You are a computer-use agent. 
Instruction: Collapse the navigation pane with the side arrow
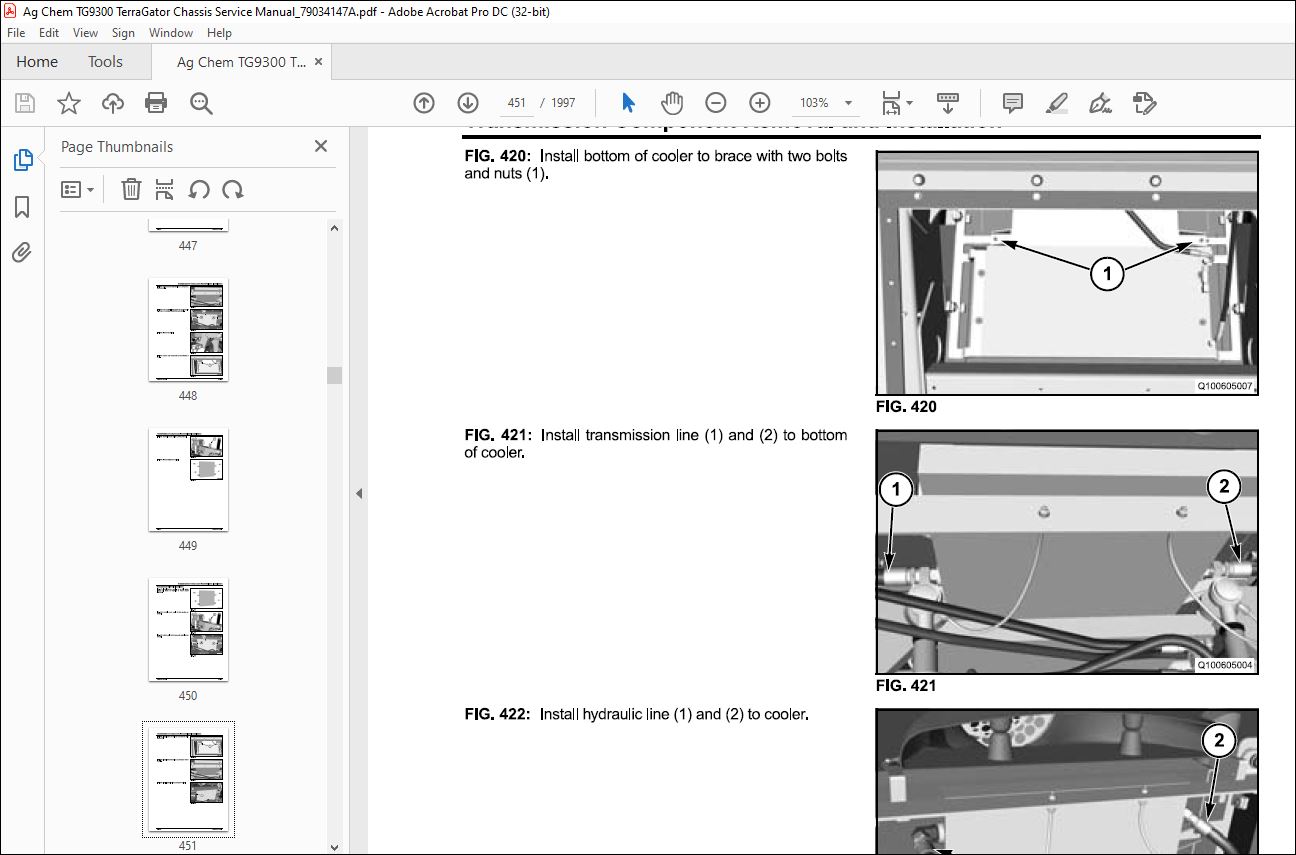point(358,493)
